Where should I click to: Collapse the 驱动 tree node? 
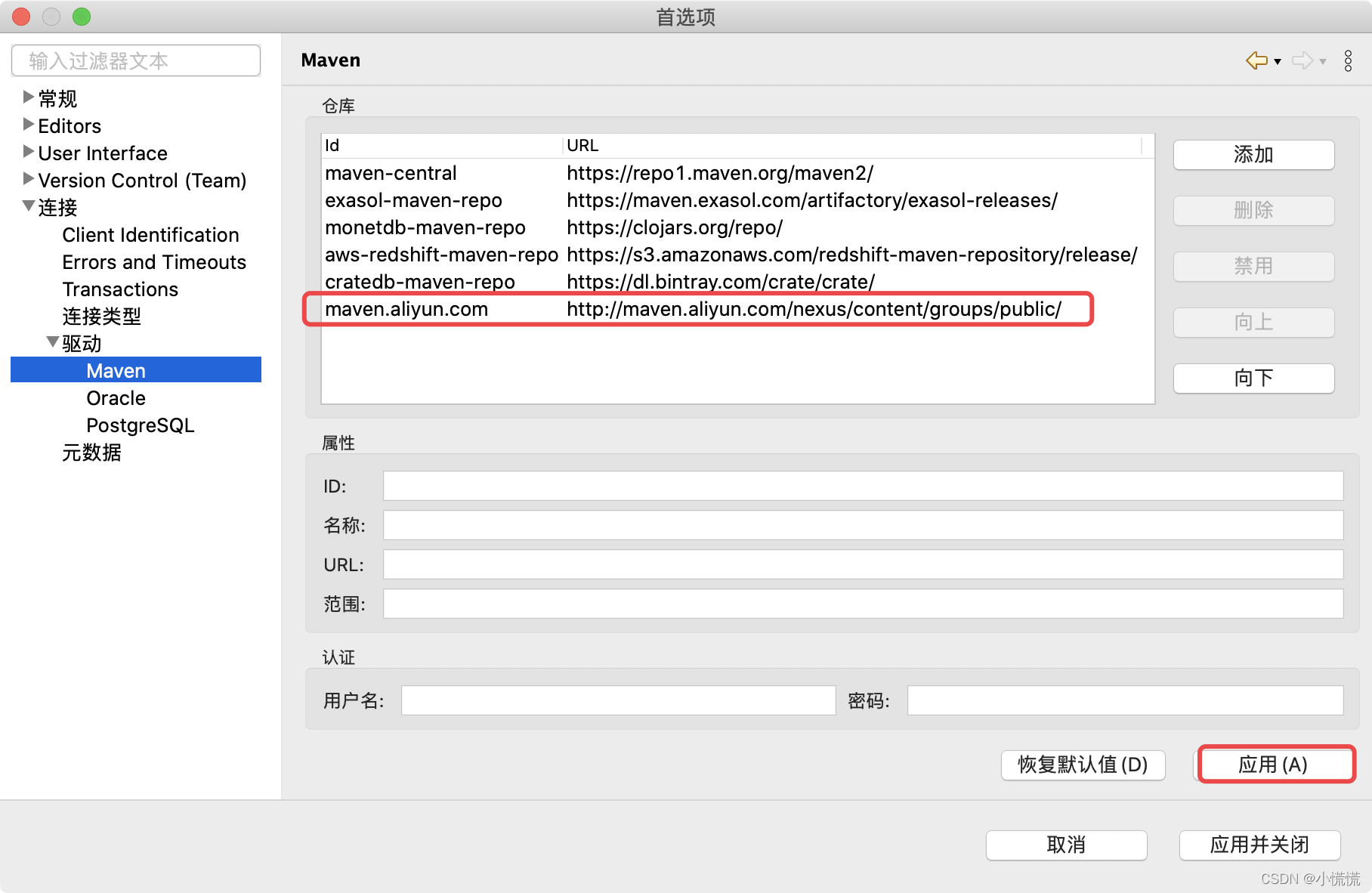(53, 341)
